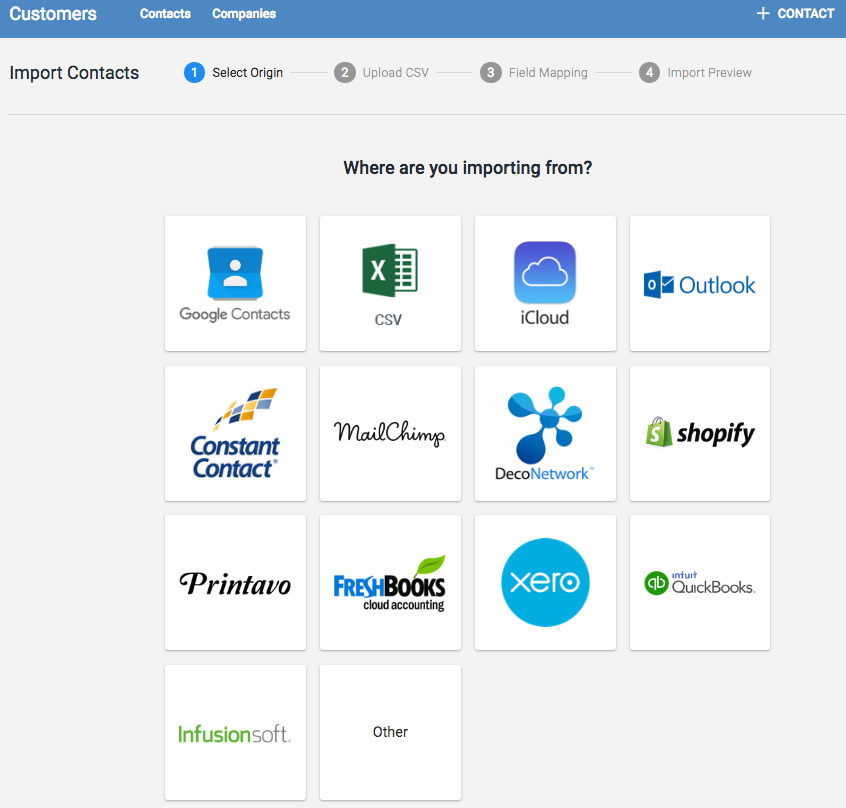The width and height of the screenshot is (846, 808).
Task: Import from Xero
Action: (545, 582)
